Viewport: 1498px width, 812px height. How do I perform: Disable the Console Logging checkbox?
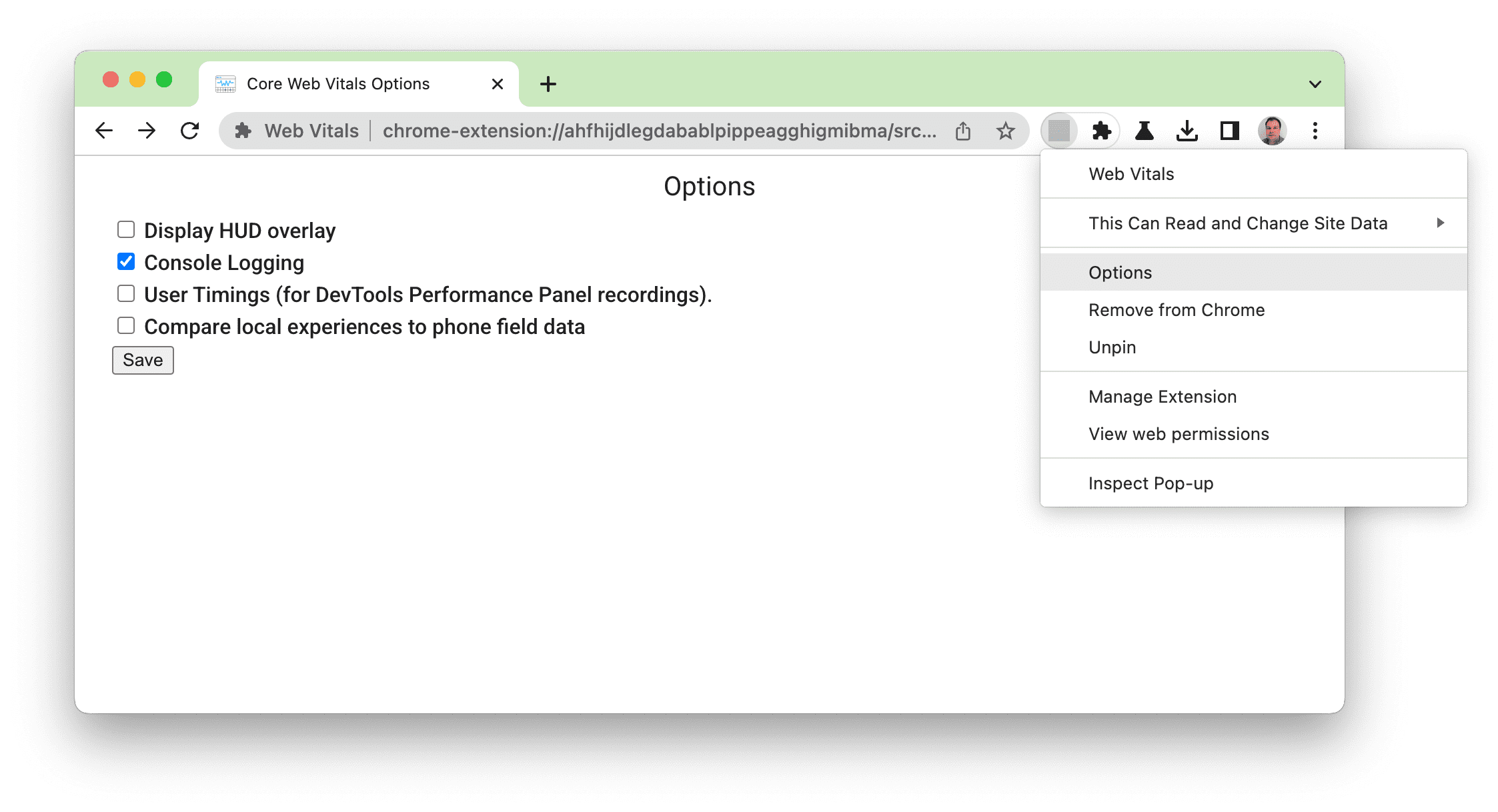tap(125, 262)
